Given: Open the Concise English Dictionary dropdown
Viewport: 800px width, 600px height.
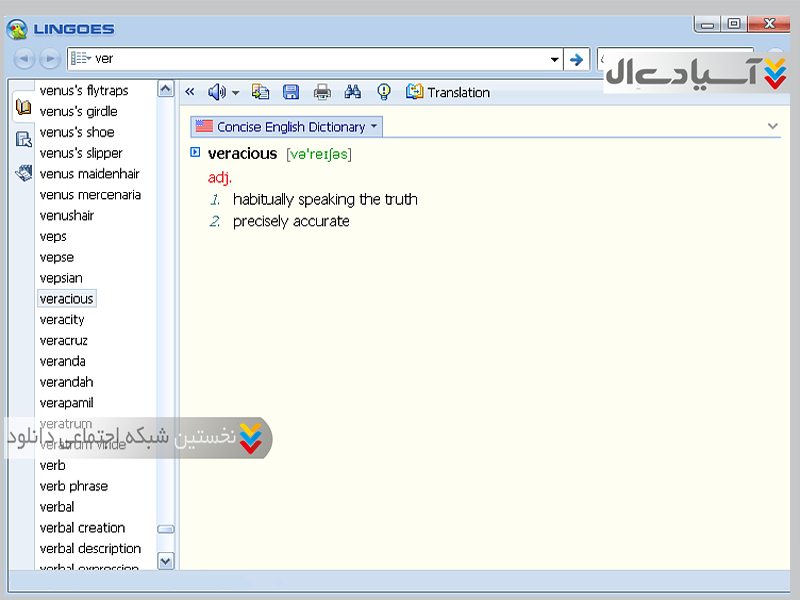Looking at the screenshot, I should click(374, 127).
